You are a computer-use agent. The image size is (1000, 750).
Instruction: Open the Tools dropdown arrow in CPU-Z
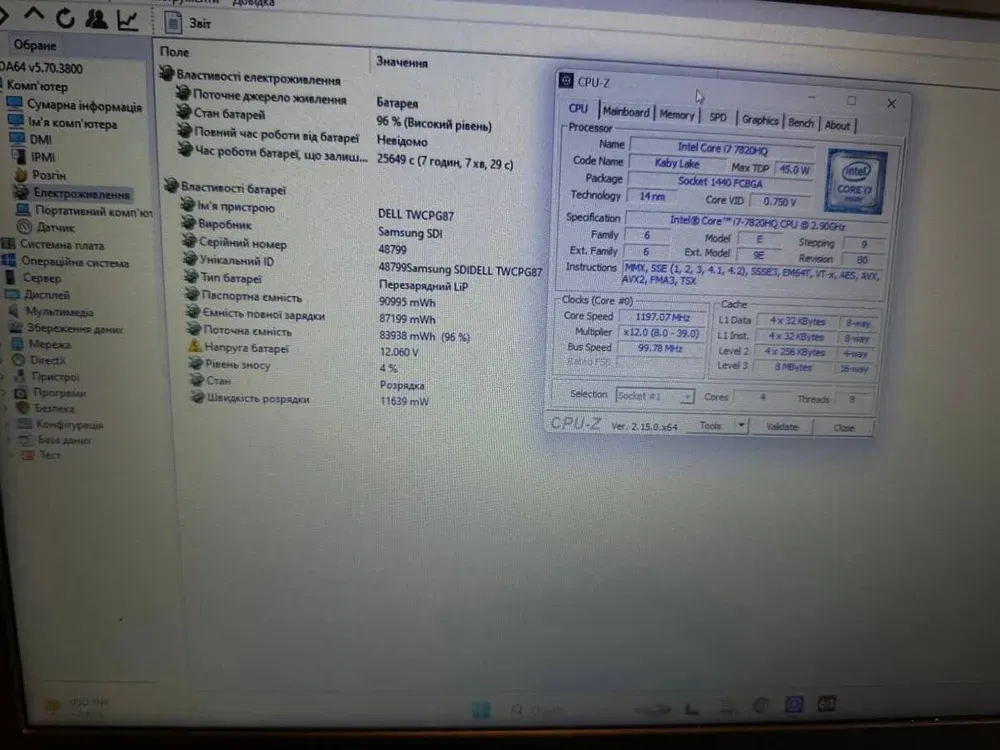pyautogui.click(x=741, y=425)
